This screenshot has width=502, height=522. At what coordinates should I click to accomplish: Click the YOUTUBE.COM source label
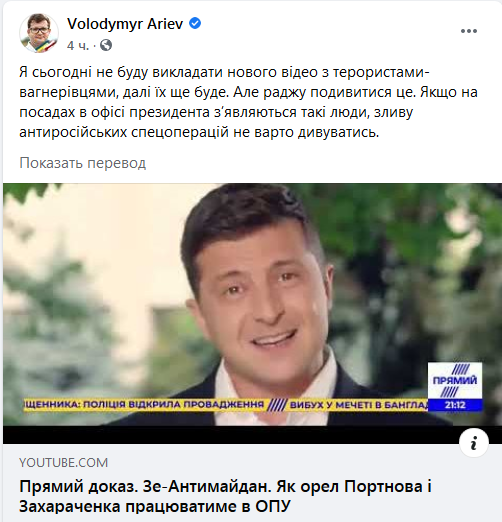pyautogui.click(x=63, y=463)
